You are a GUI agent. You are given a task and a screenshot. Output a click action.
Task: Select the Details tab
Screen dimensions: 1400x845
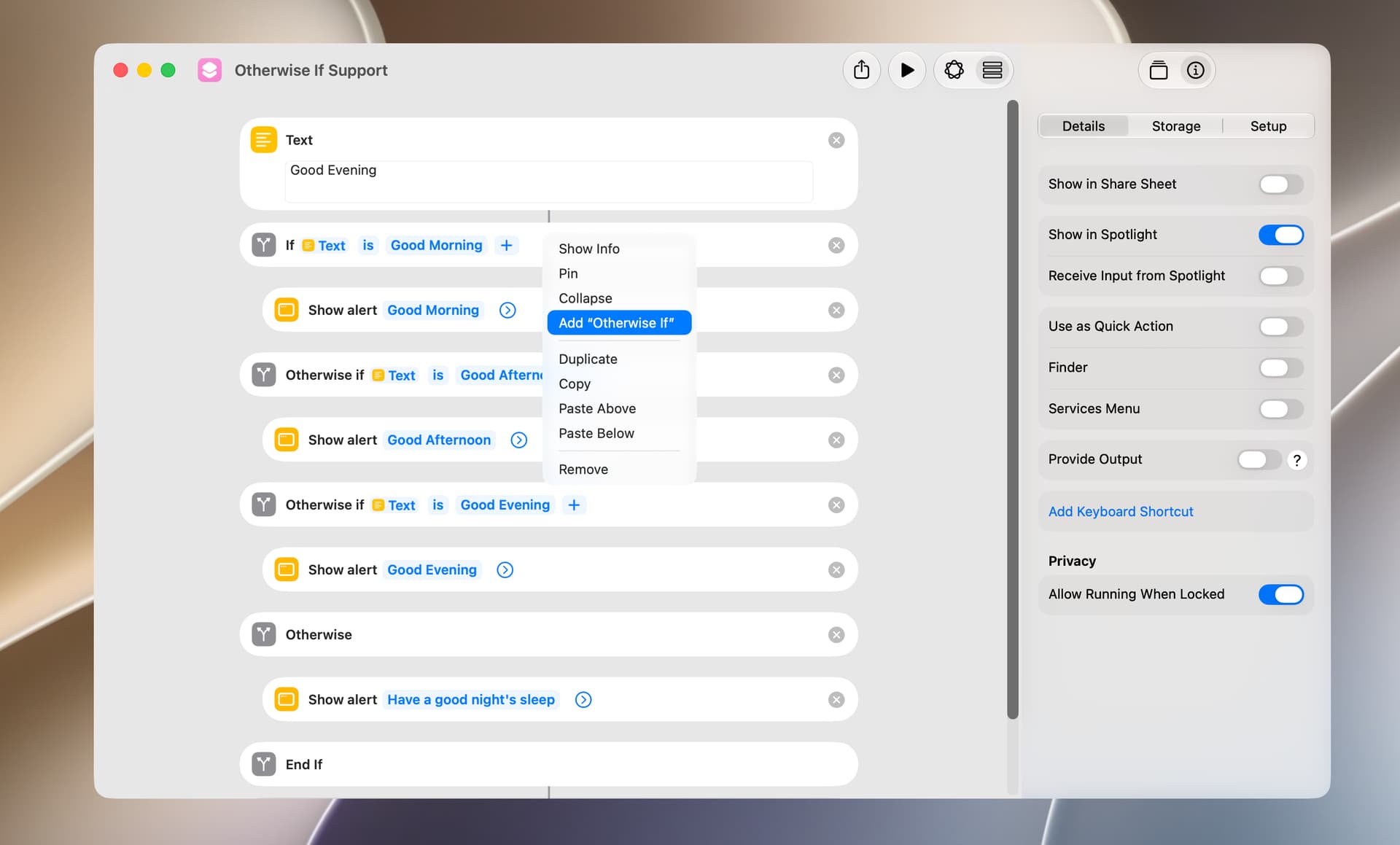tap(1084, 126)
